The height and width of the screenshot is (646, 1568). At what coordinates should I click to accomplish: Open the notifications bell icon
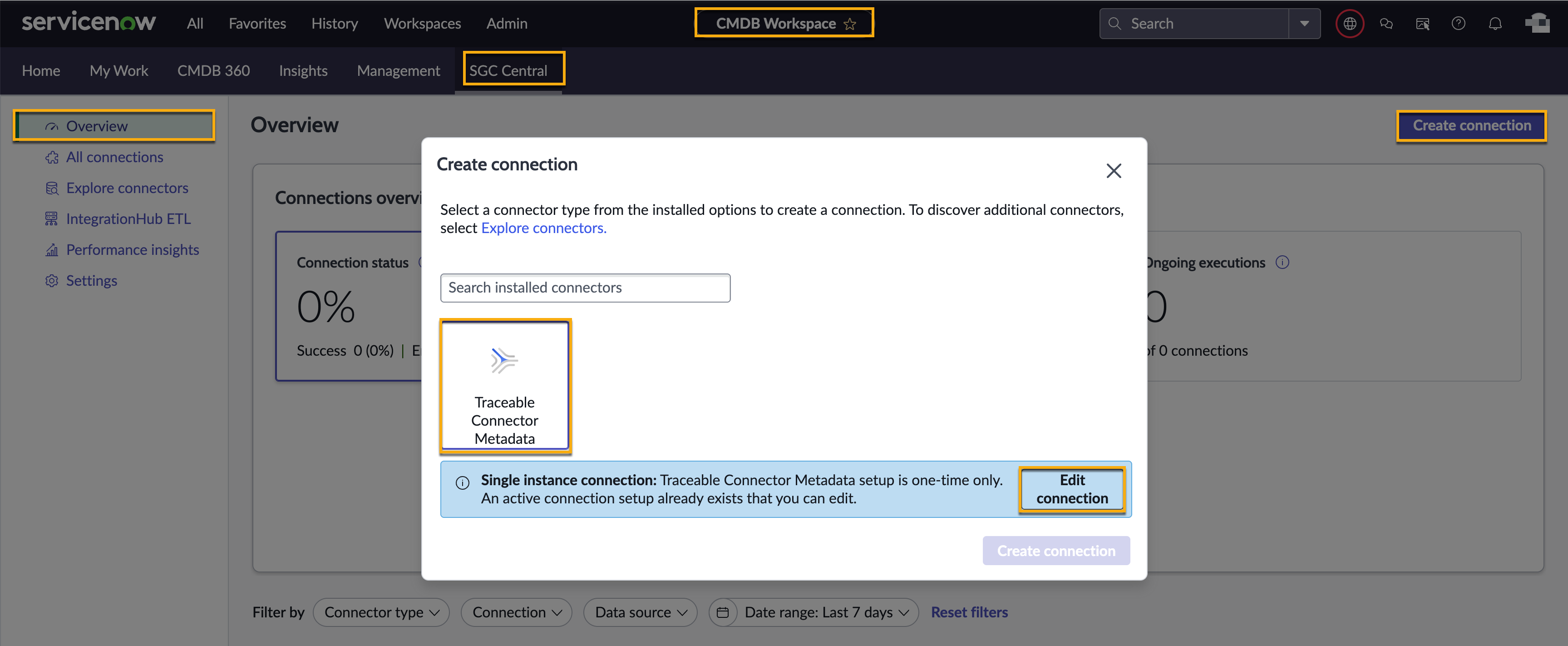(x=1495, y=24)
